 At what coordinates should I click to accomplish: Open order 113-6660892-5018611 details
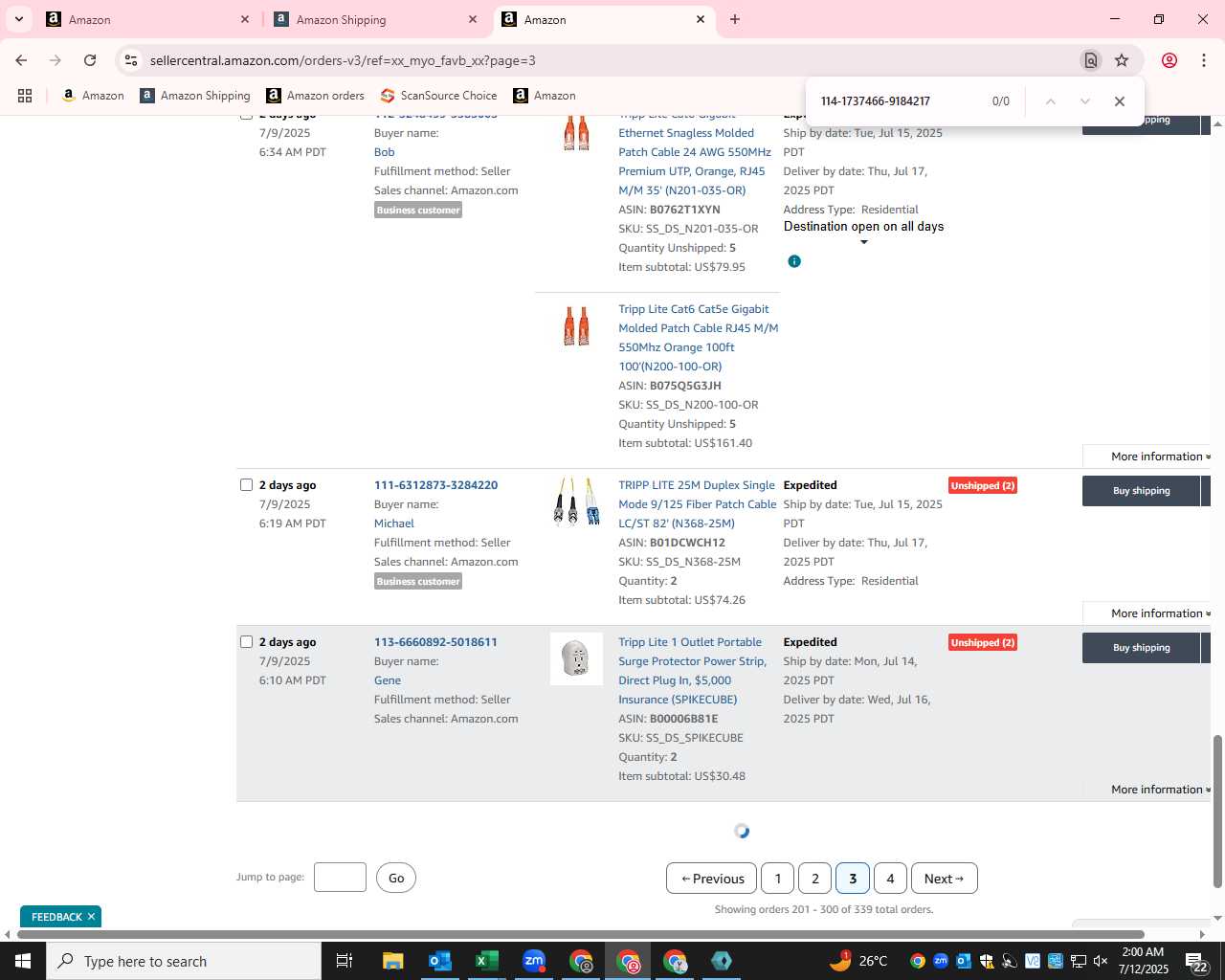435,642
